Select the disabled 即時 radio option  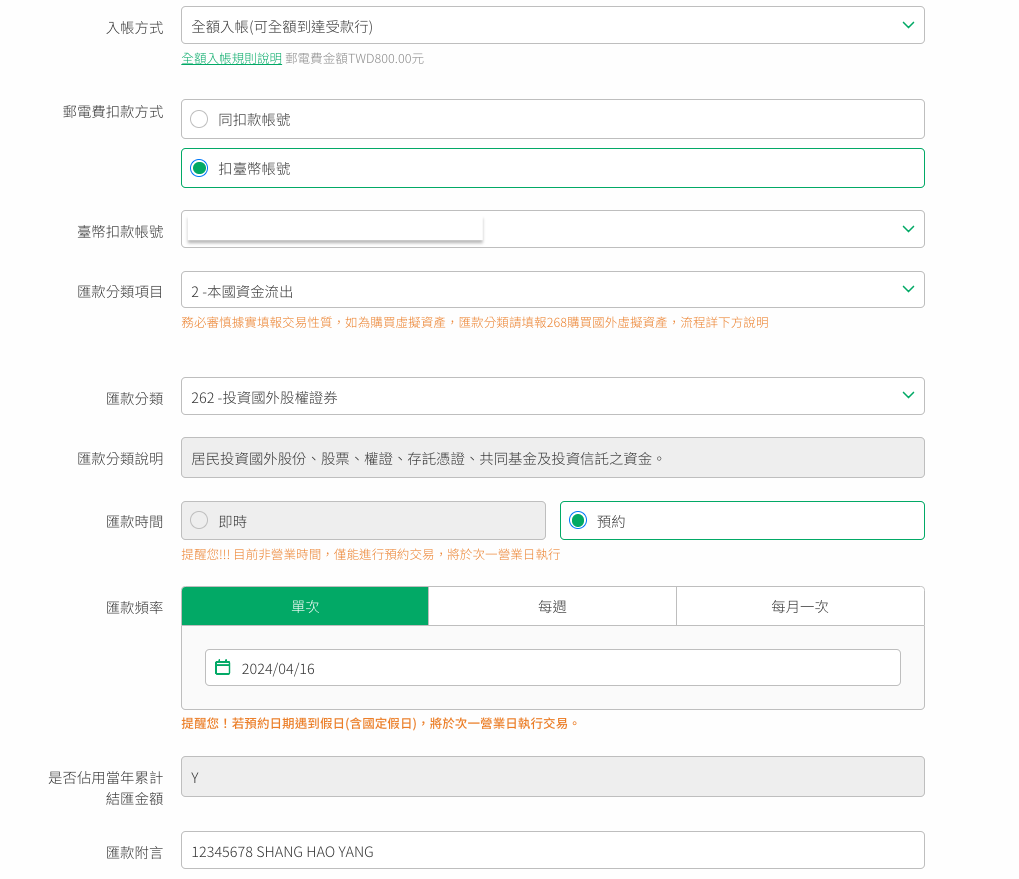tap(200, 520)
